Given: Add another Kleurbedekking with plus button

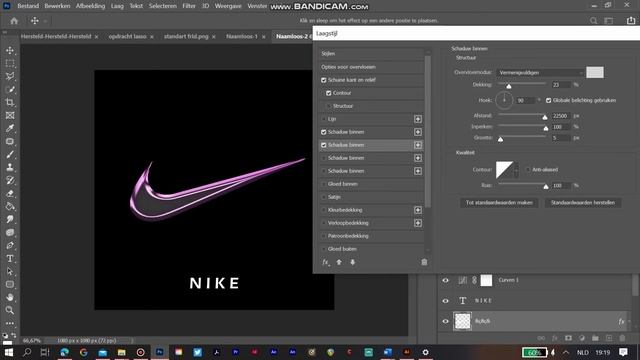Looking at the screenshot, I should point(418,210).
